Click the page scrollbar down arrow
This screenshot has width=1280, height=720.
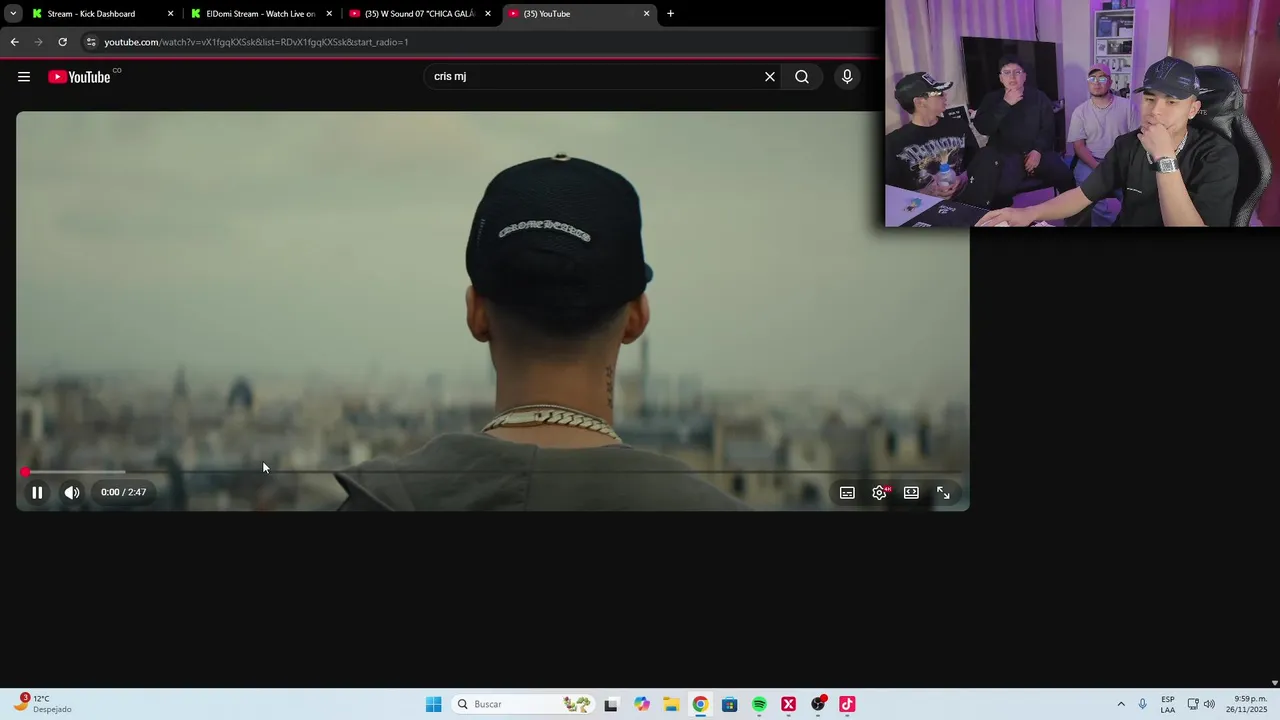1274,683
